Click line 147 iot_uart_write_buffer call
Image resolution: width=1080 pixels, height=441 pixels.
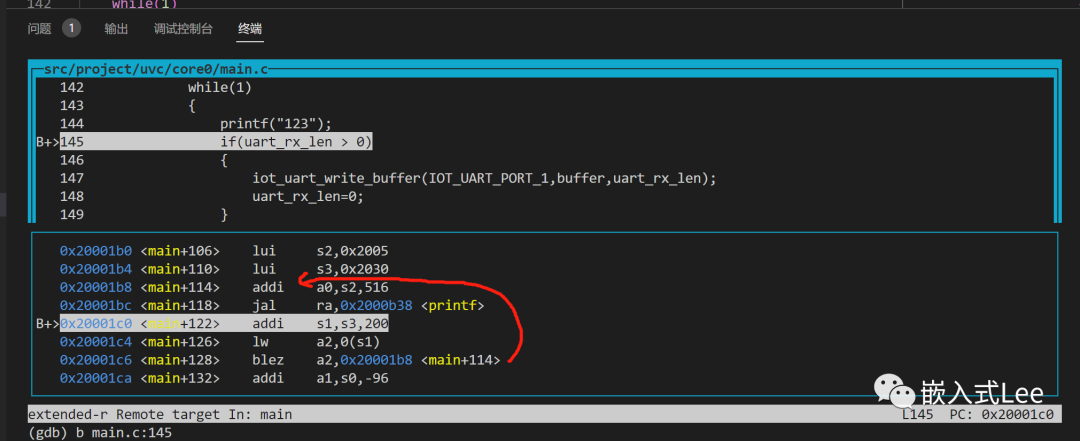pyautogui.click(x=388, y=178)
